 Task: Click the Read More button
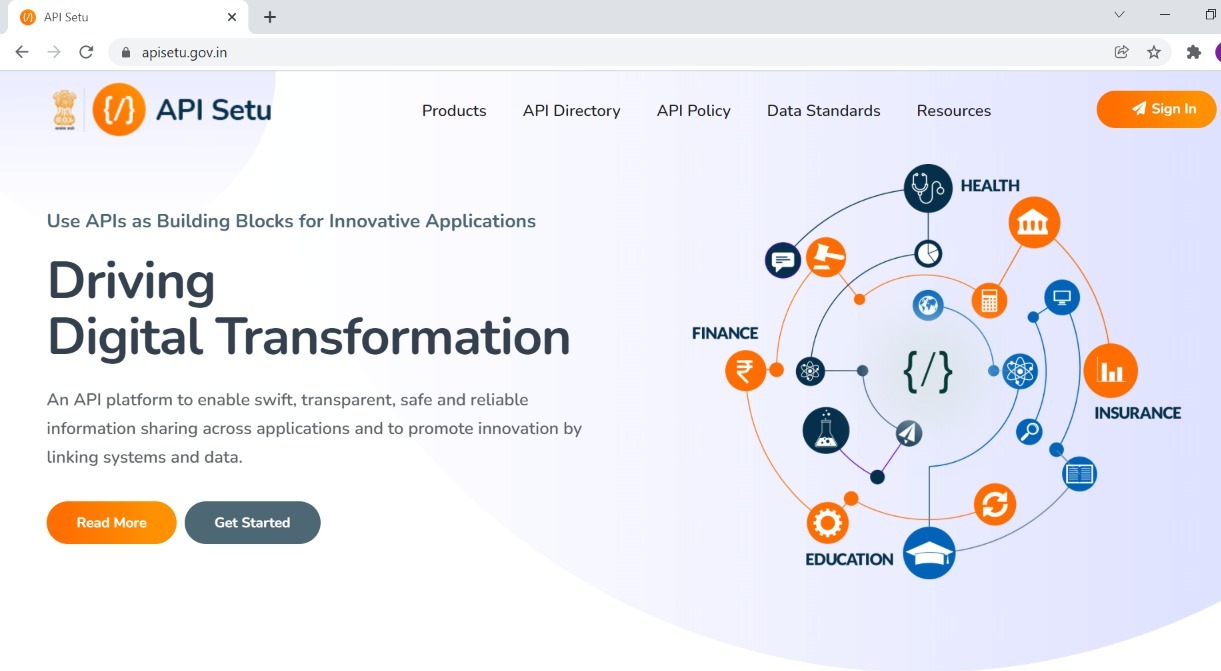click(x=112, y=522)
